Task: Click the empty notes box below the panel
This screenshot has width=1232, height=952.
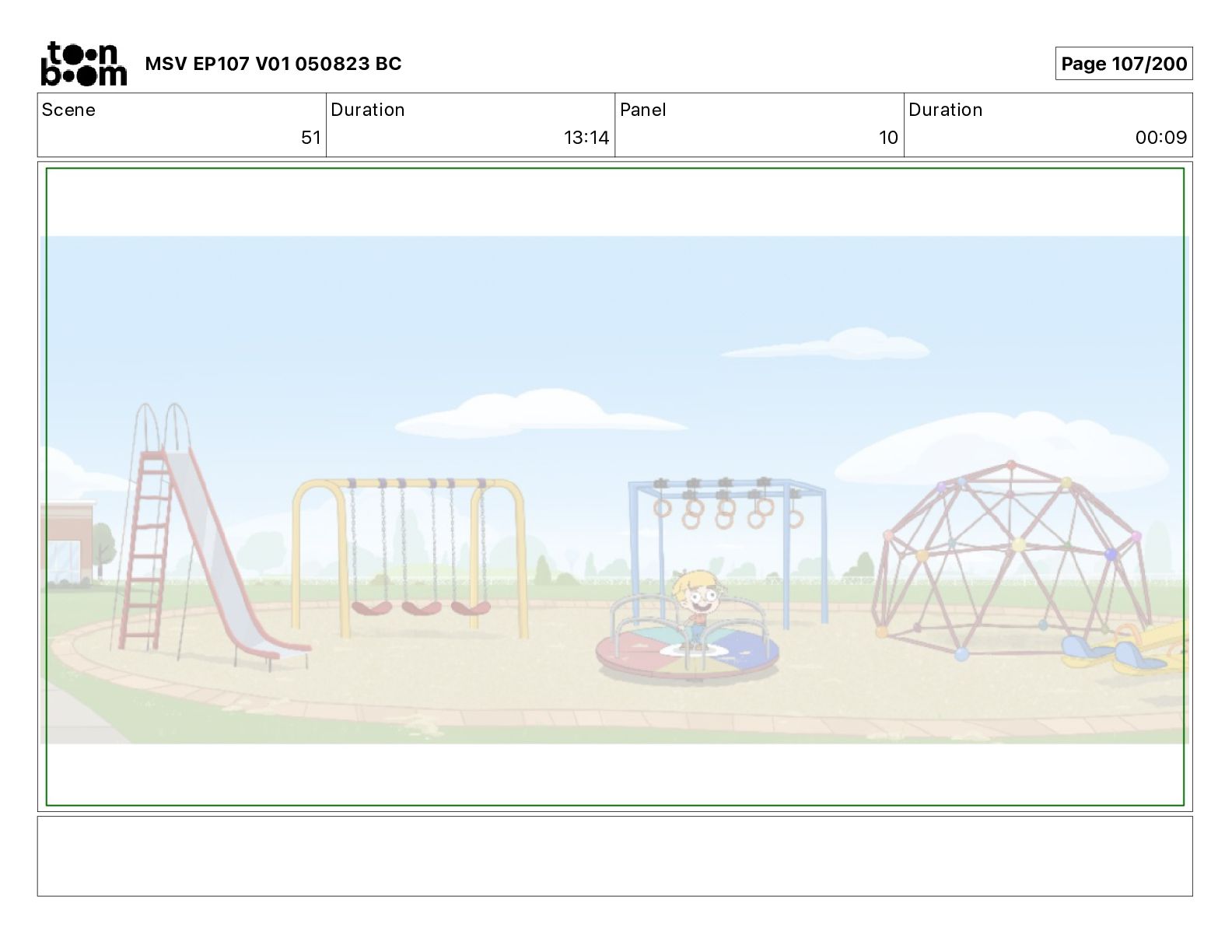Action: (614, 856)
